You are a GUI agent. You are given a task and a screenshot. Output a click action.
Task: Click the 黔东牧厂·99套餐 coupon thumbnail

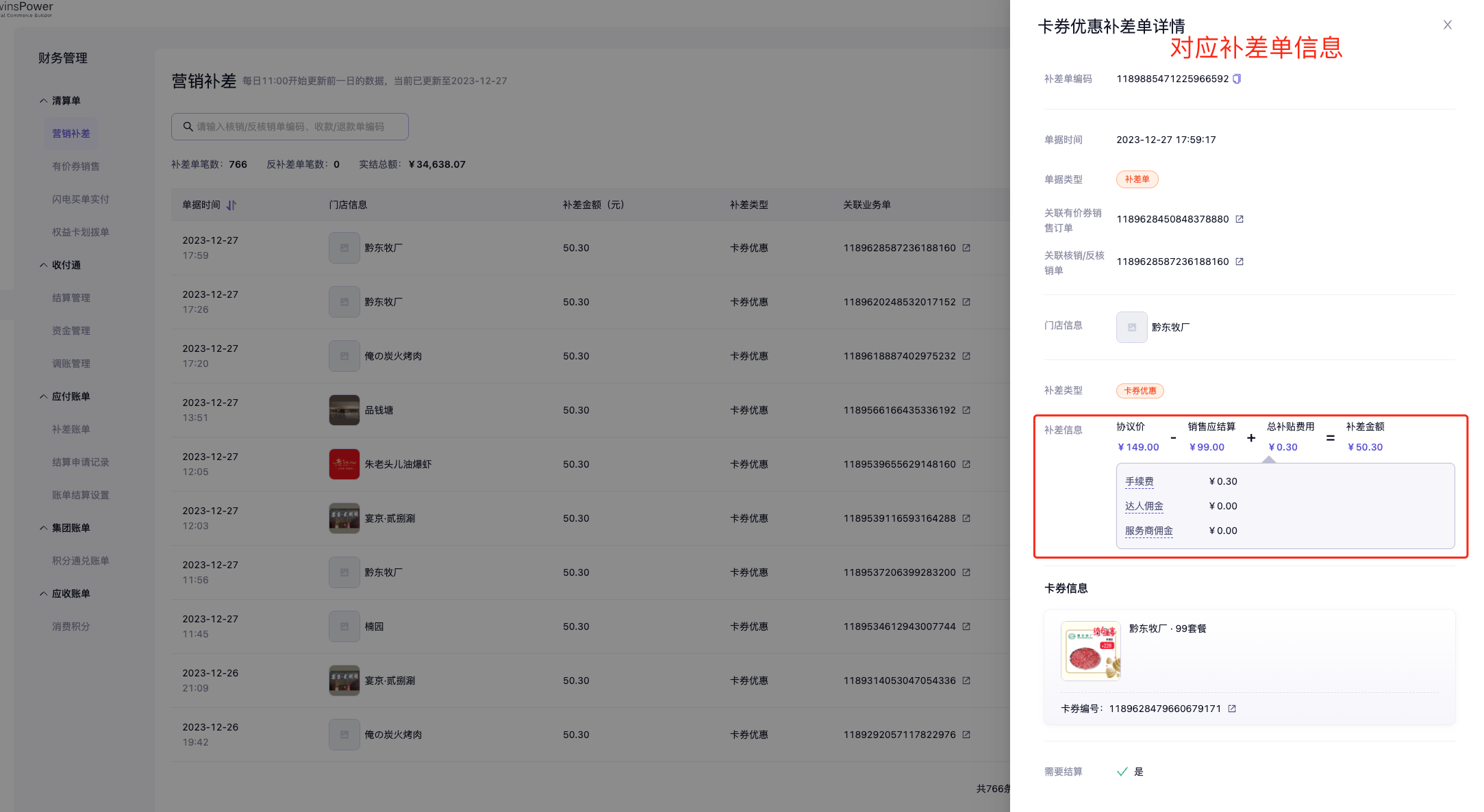click(1090, 650)
